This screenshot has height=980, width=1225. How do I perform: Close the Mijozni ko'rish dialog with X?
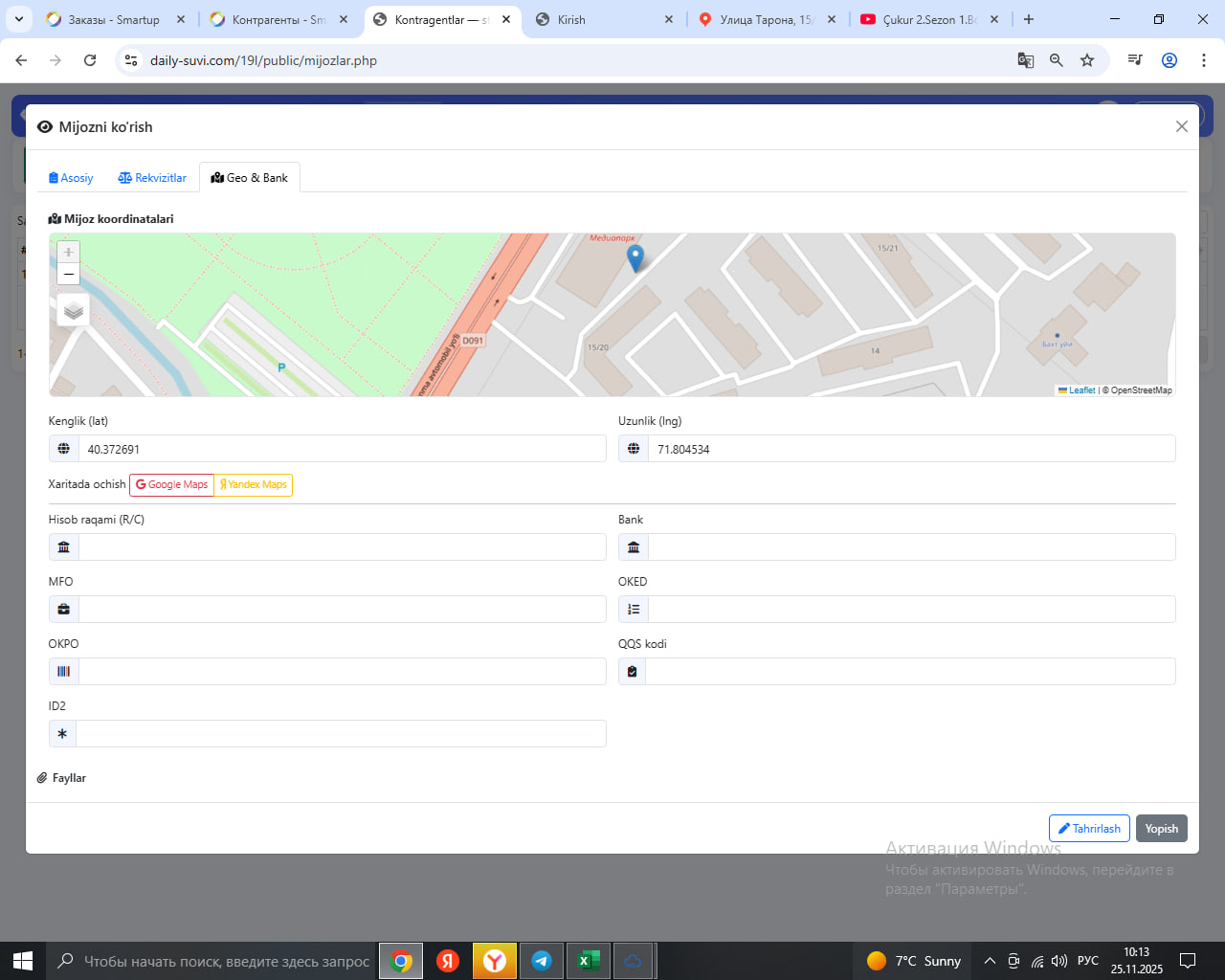coord(1181,126)
